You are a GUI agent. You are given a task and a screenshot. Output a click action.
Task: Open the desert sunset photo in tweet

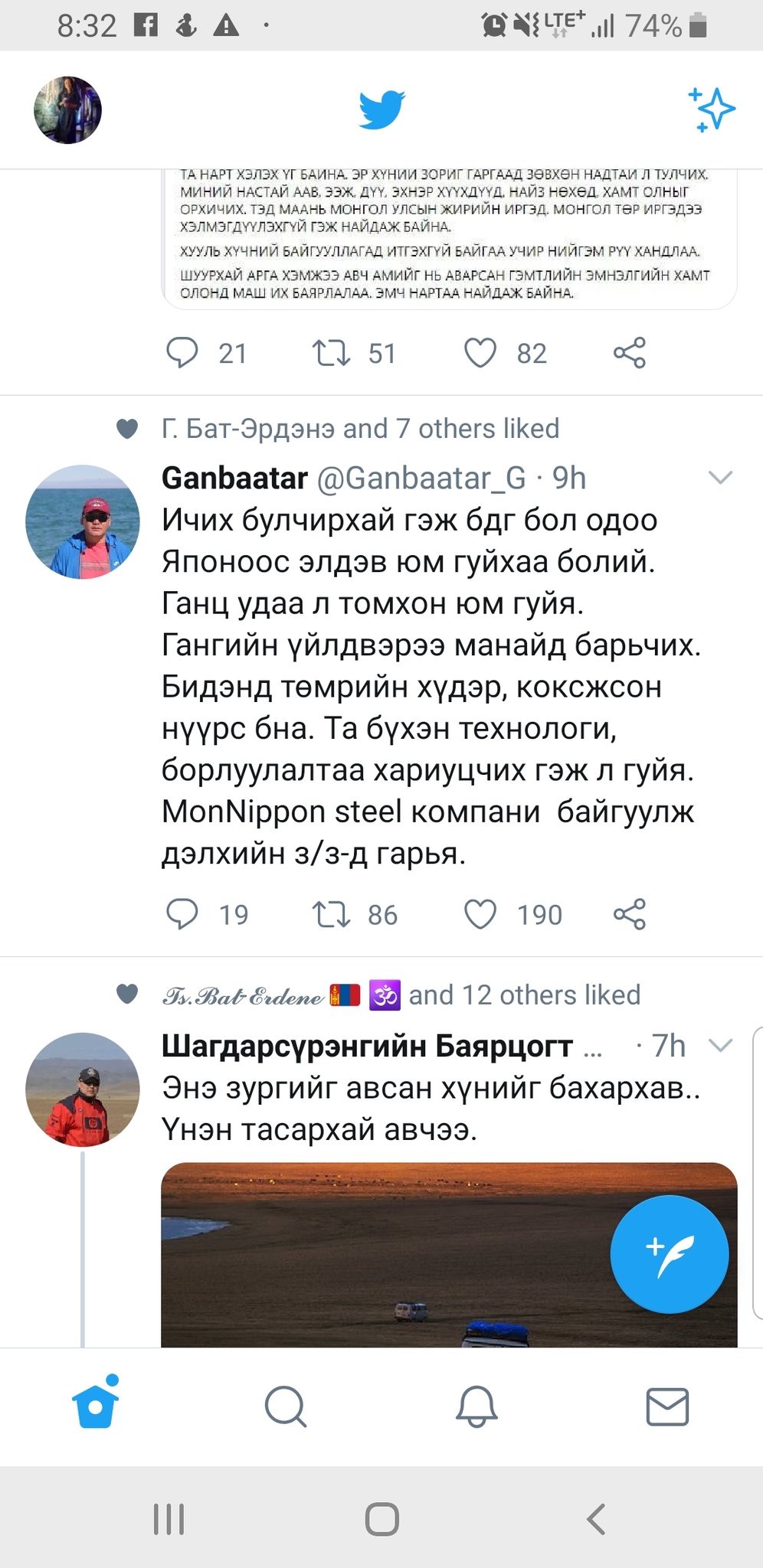click(x=449, y=1255)
